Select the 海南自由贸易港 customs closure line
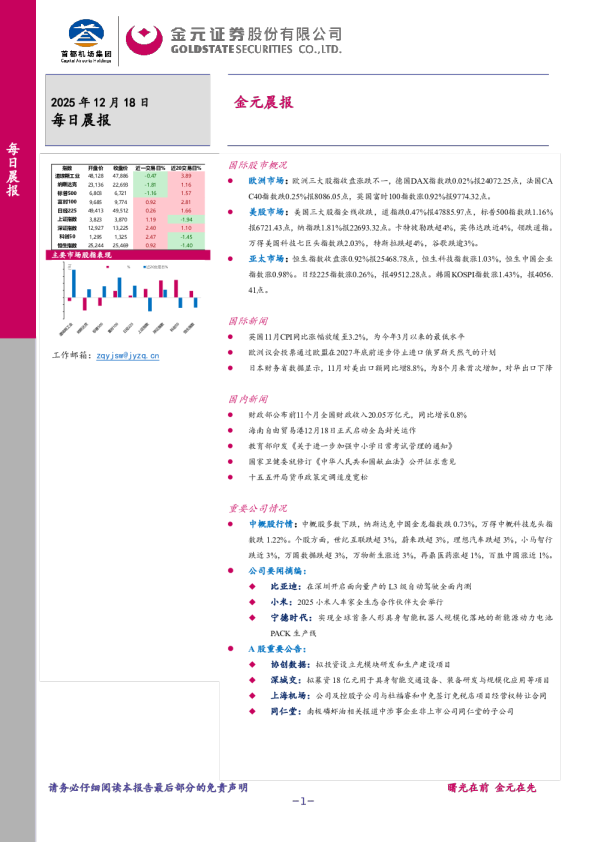 pos(332,430)
